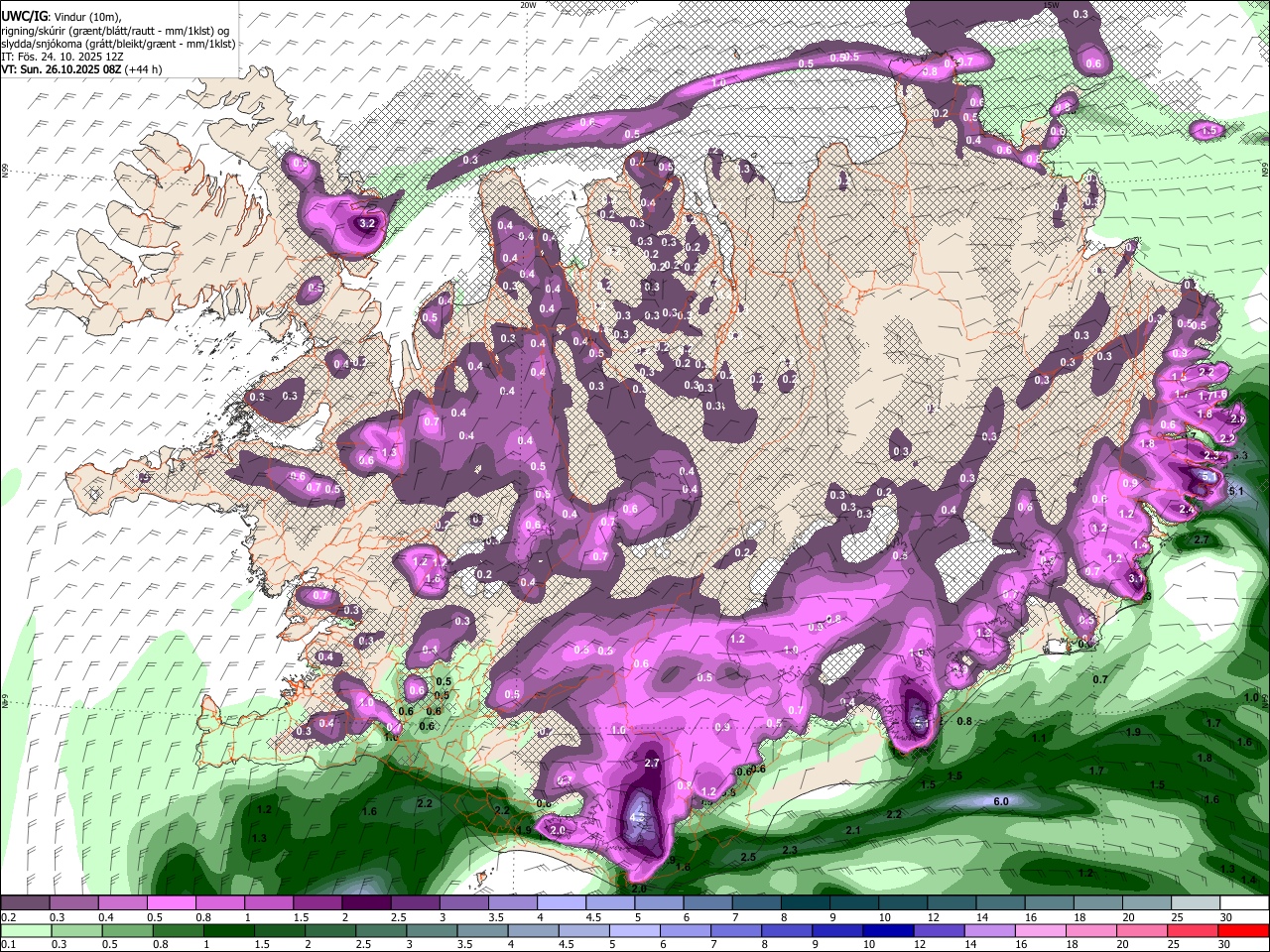Image resolution: width=1270 pixels, height=952 pixels.
Task: Click the 20W longitude label at top
Action: (x=528, y=5)
